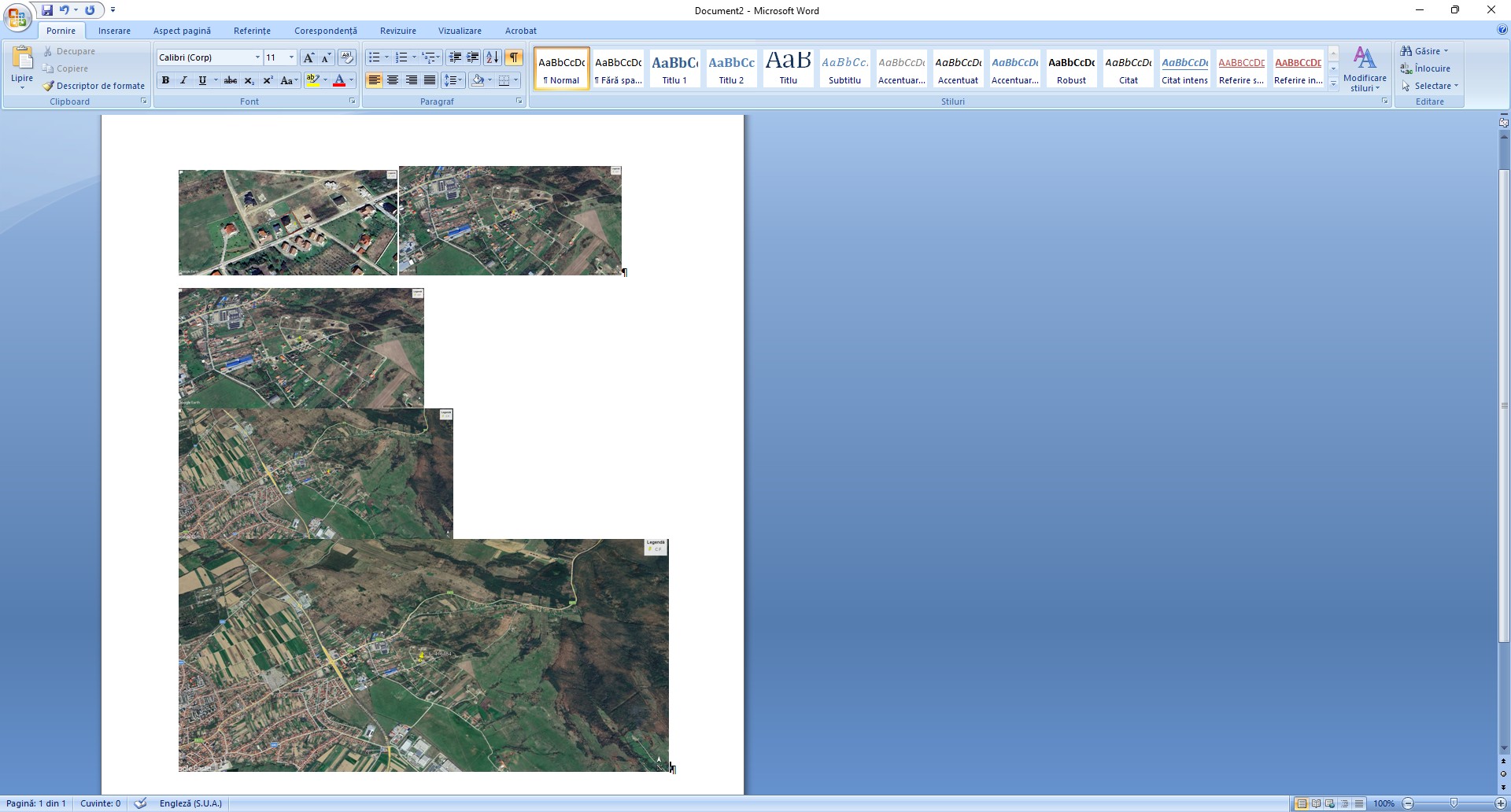
Task: Switch to full screen reading view
Action: 1316,803
